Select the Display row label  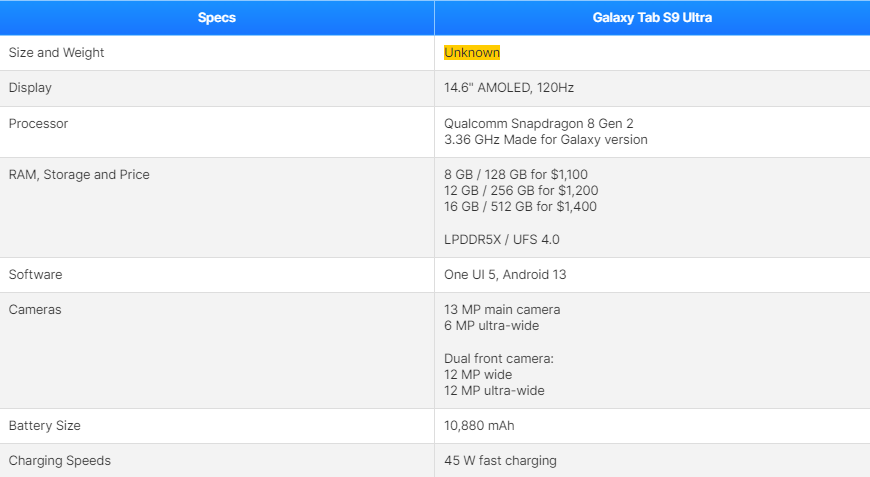click(30, 88)
